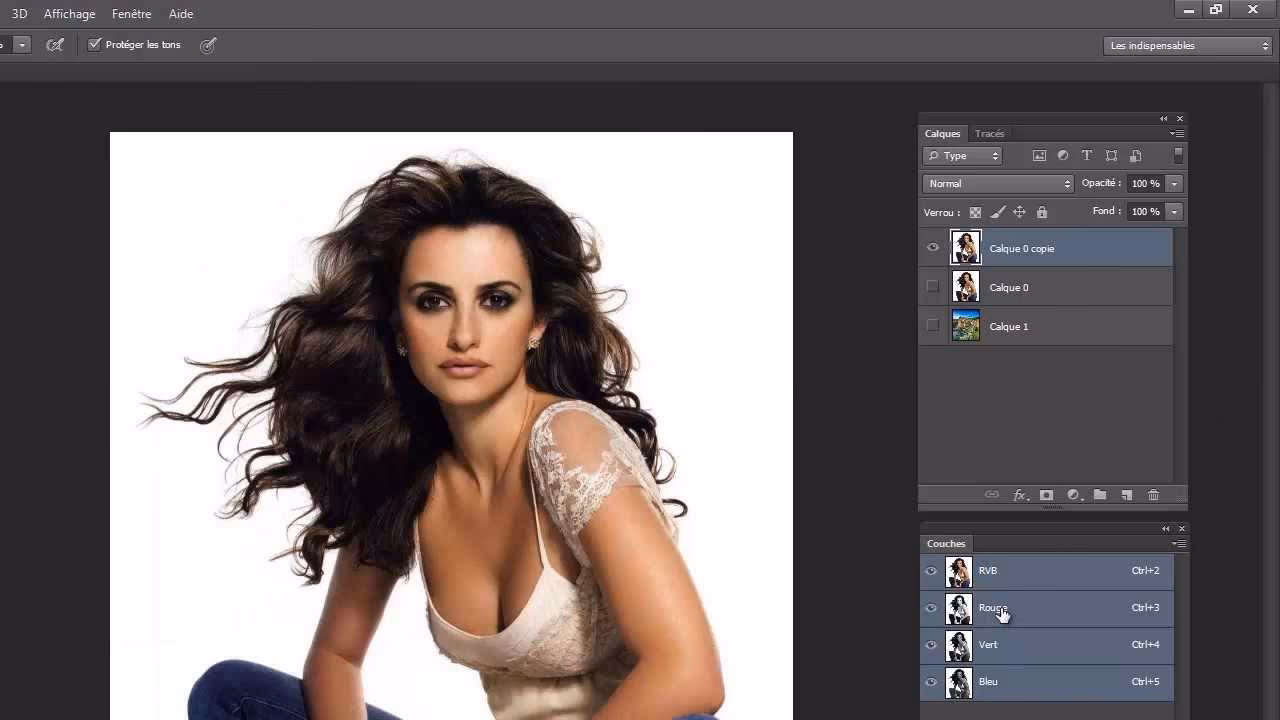Click the link layers icon
This screenshot has width=1280, height=720.
992,494
